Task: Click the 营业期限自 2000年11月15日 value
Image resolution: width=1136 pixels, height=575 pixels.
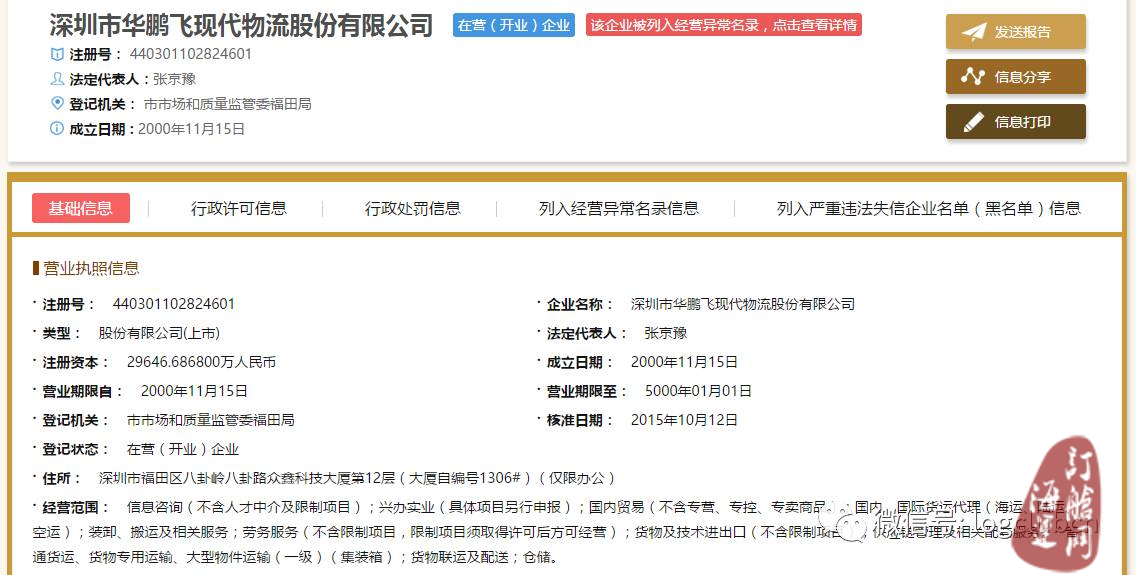Action: [194, 391]
